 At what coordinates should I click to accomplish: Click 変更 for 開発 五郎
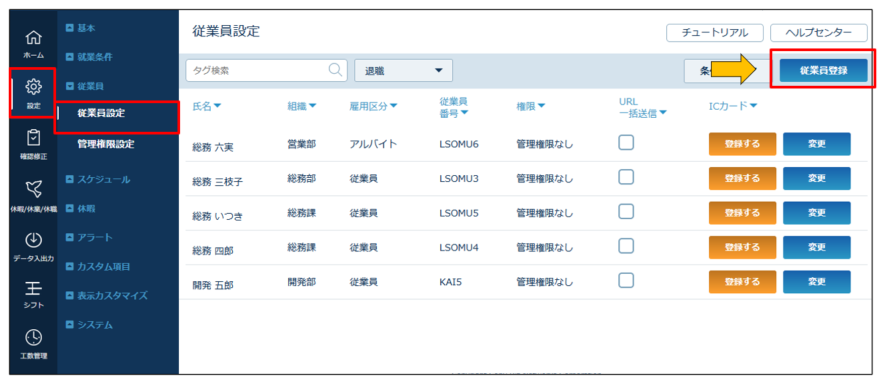coord(816,281)
